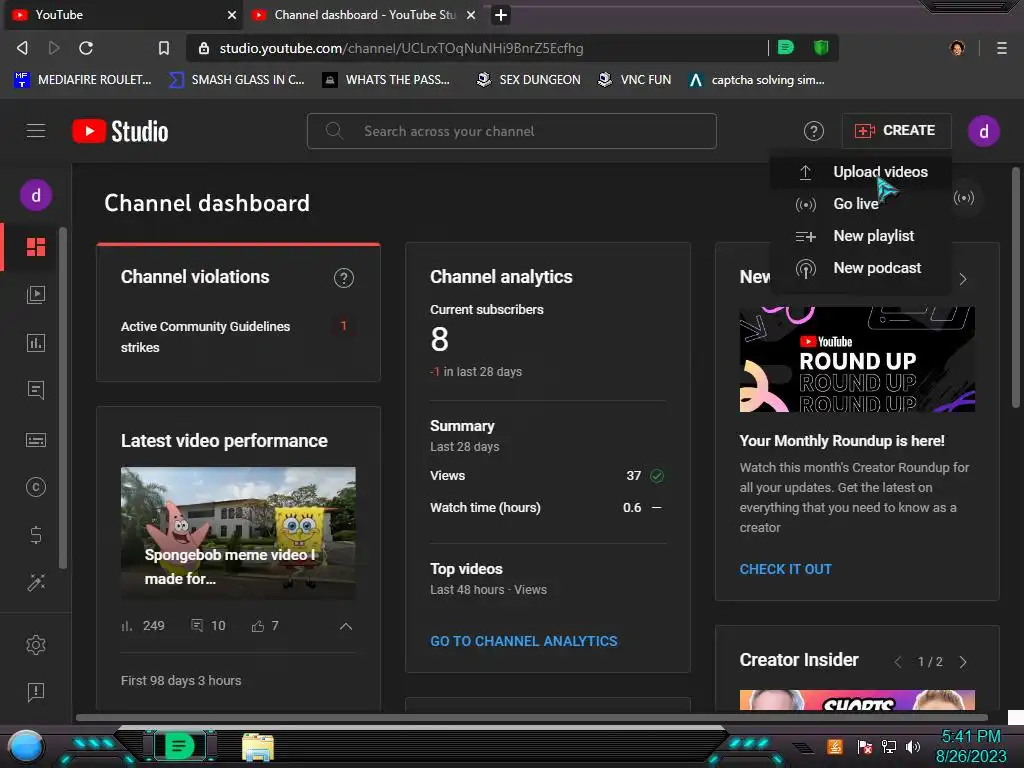Go to next Creator Insider card
Screen dimensions: 1024x768
pyautogui.click(x=963, y=662)
